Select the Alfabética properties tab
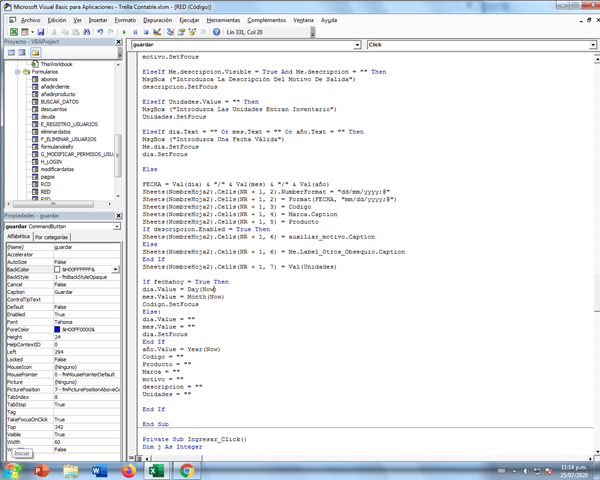600x480 pixels. click(18, 237)
